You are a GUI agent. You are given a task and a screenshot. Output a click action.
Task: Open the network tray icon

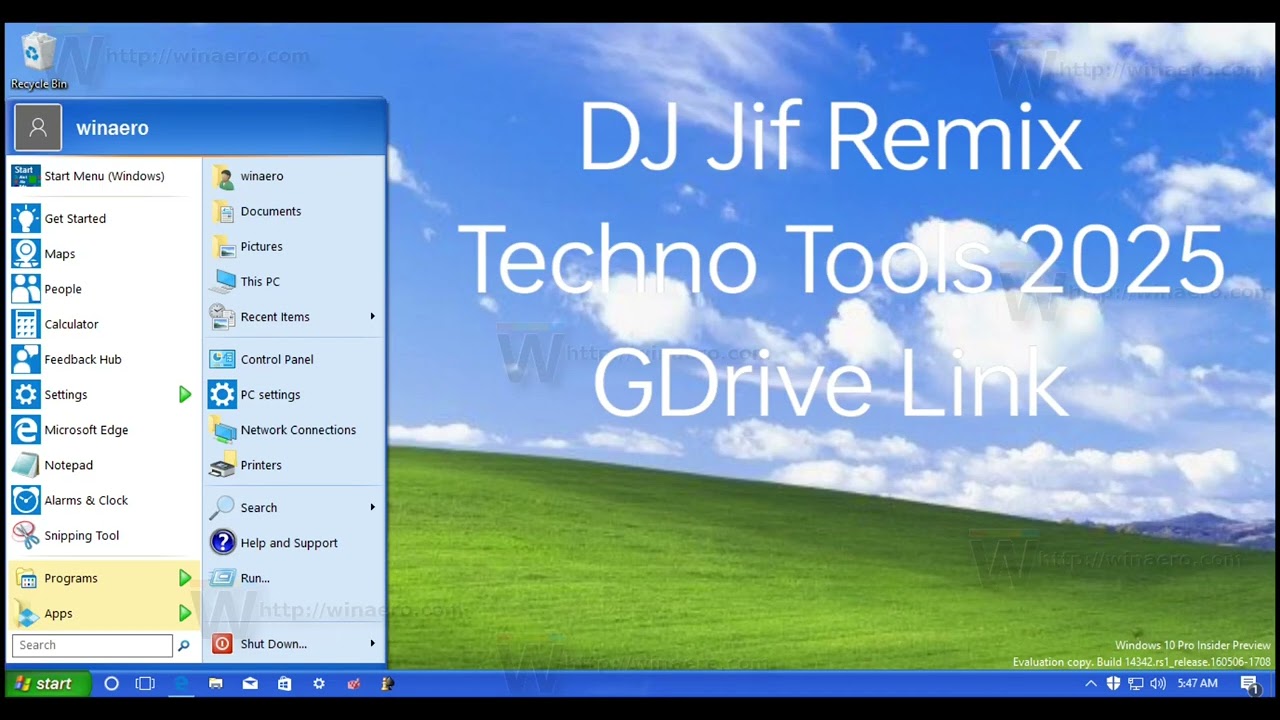tap(1135, 683)
